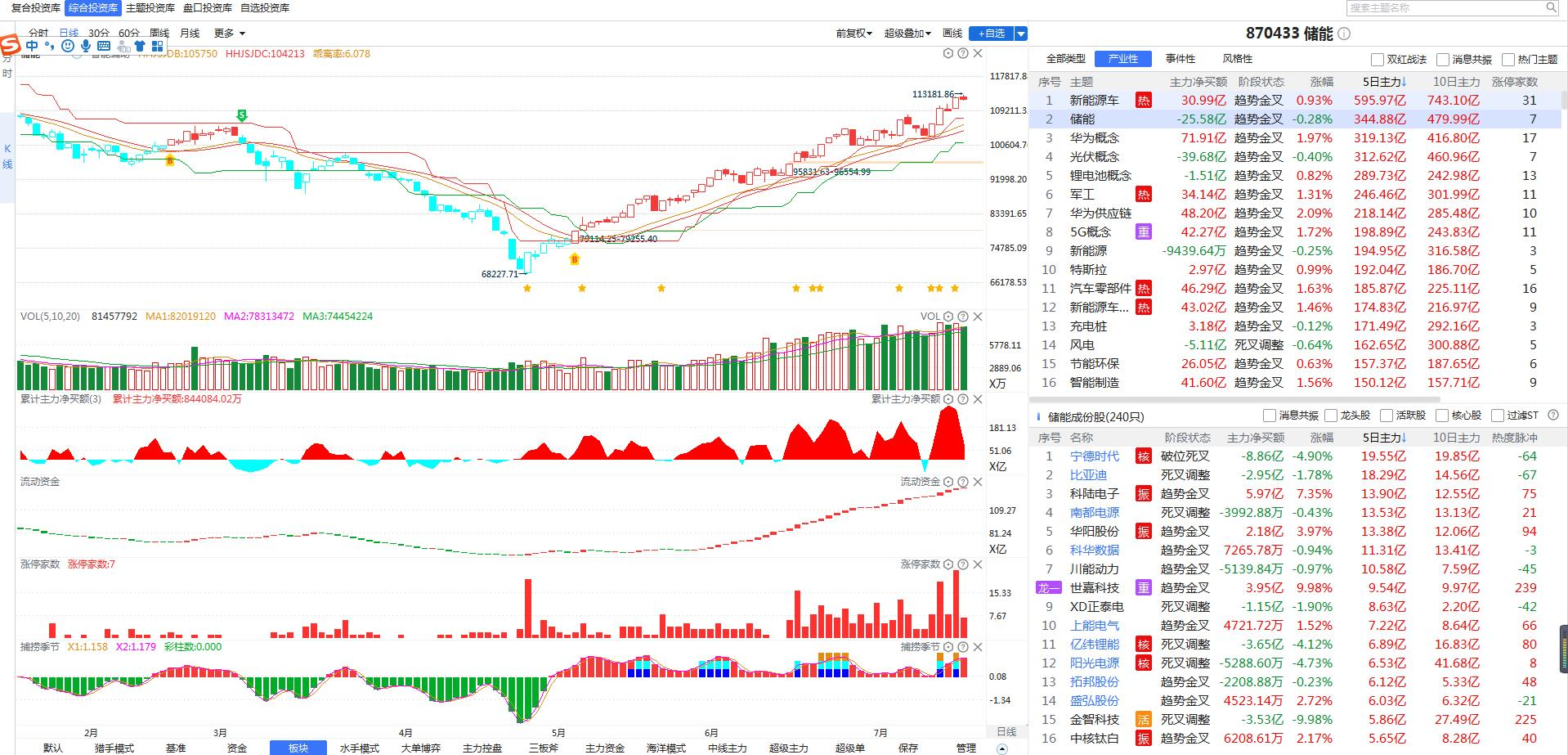Open 捕捞季节 indicator settings icon
The width and height of the screenshot is (1568, 755).
click(948, 647)
